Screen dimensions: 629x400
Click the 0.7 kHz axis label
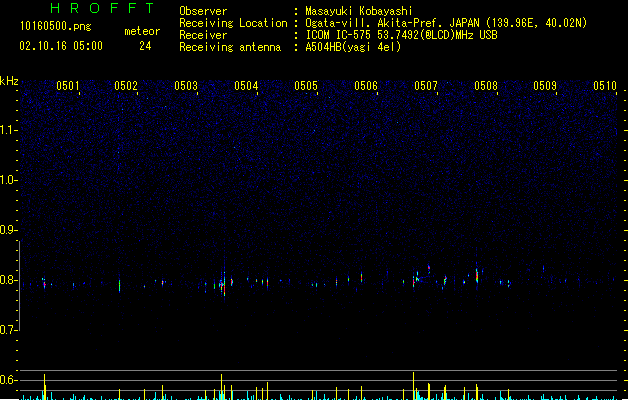pyautogui.click(x=8, y=330)
